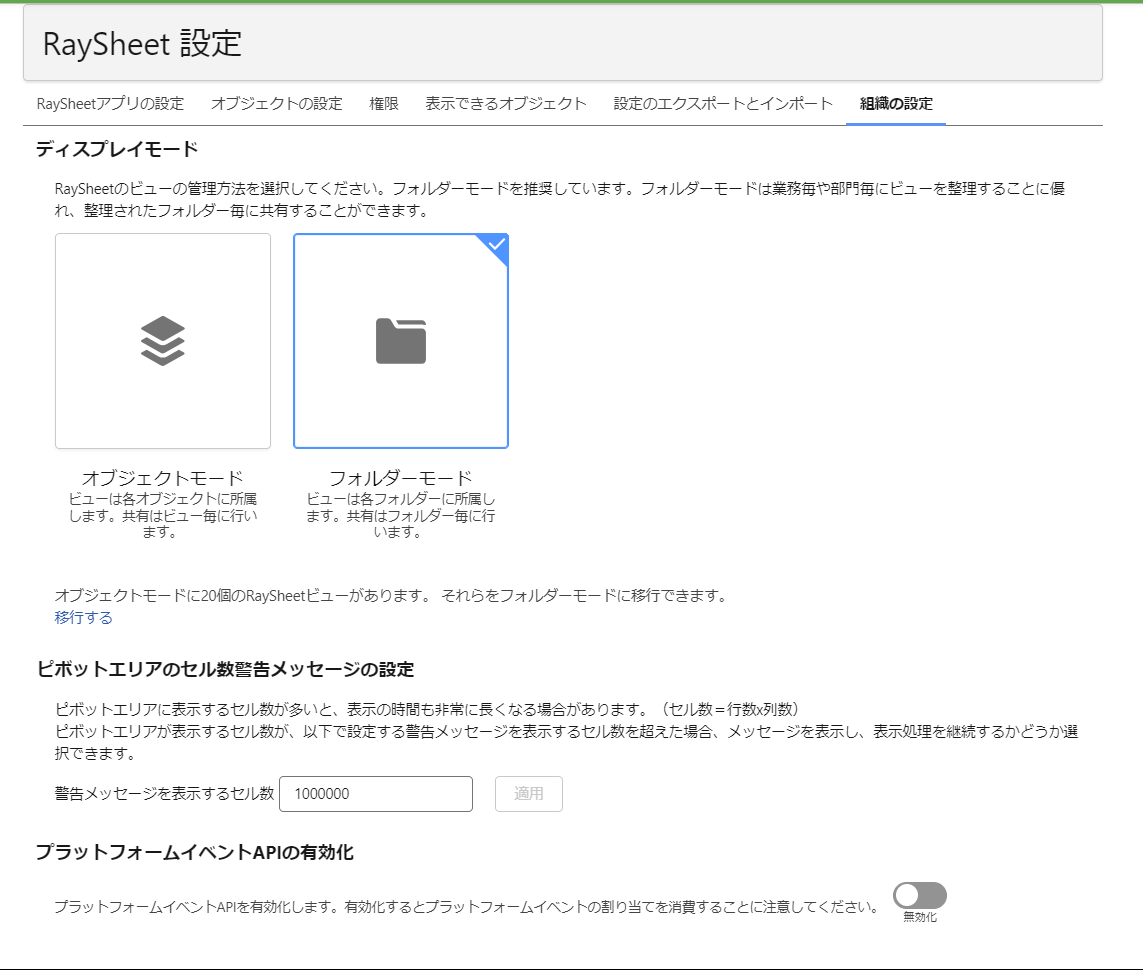Image resolution: width=1143 pixels, height=970 pixels.
Task: Open the RaySheetアプリの設定 tab
Action: pos(110,103)
